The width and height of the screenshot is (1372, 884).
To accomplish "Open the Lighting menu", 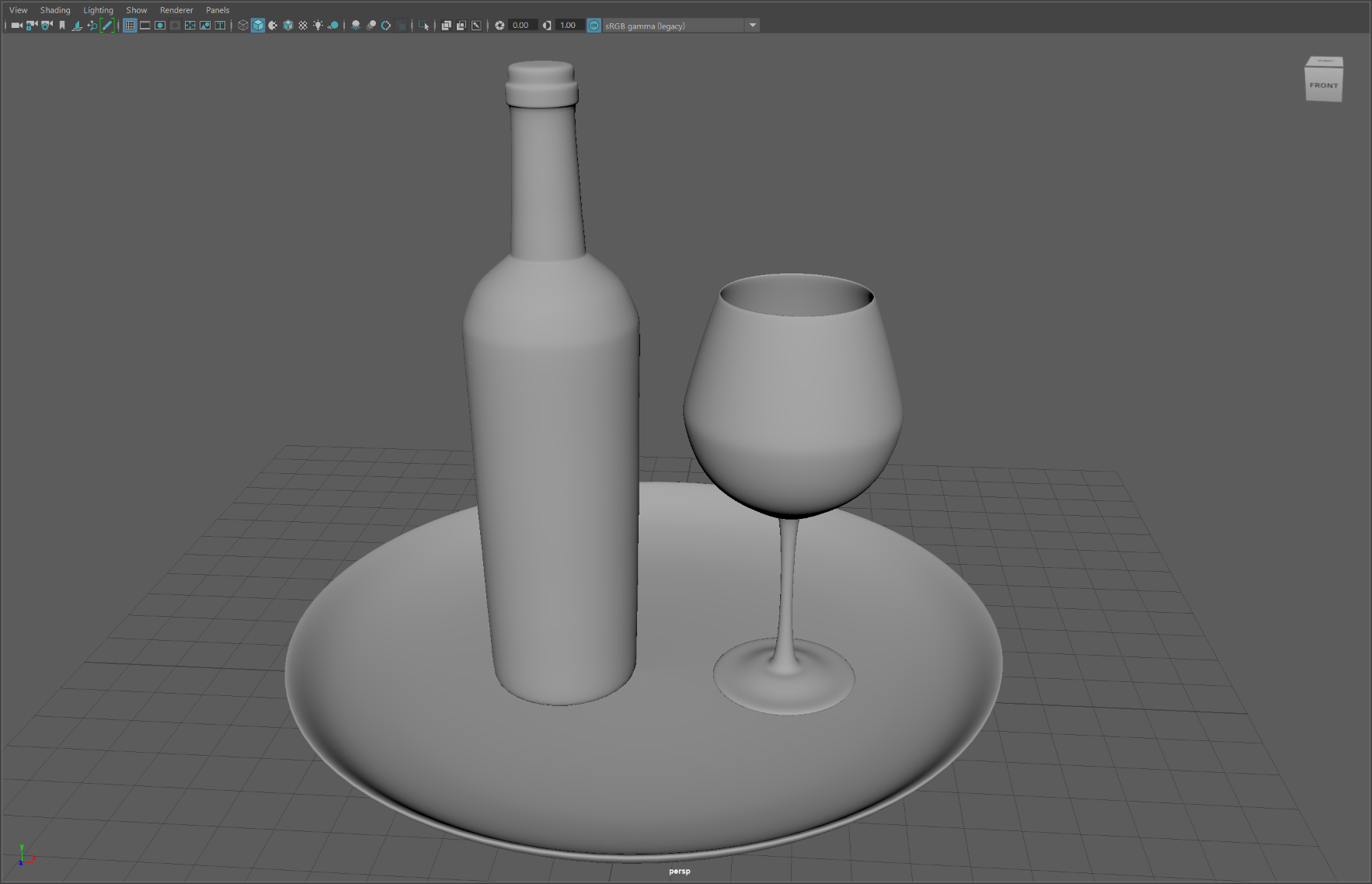I will [x=98, y=10].
